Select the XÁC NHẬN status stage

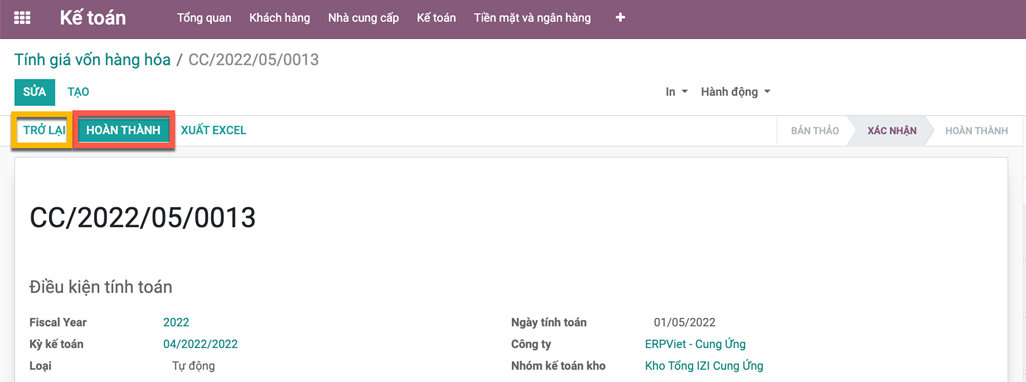point(892,131)
